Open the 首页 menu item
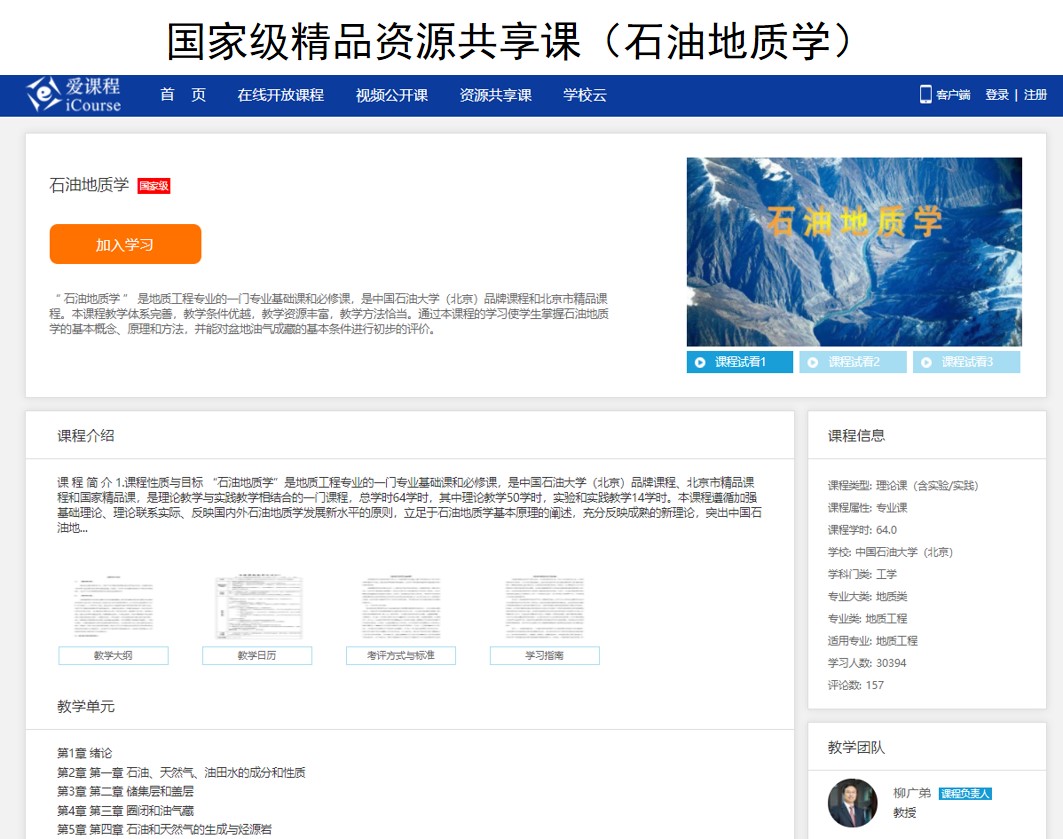The height and width of the screenshot is (839, 1063). pos(183,95)
